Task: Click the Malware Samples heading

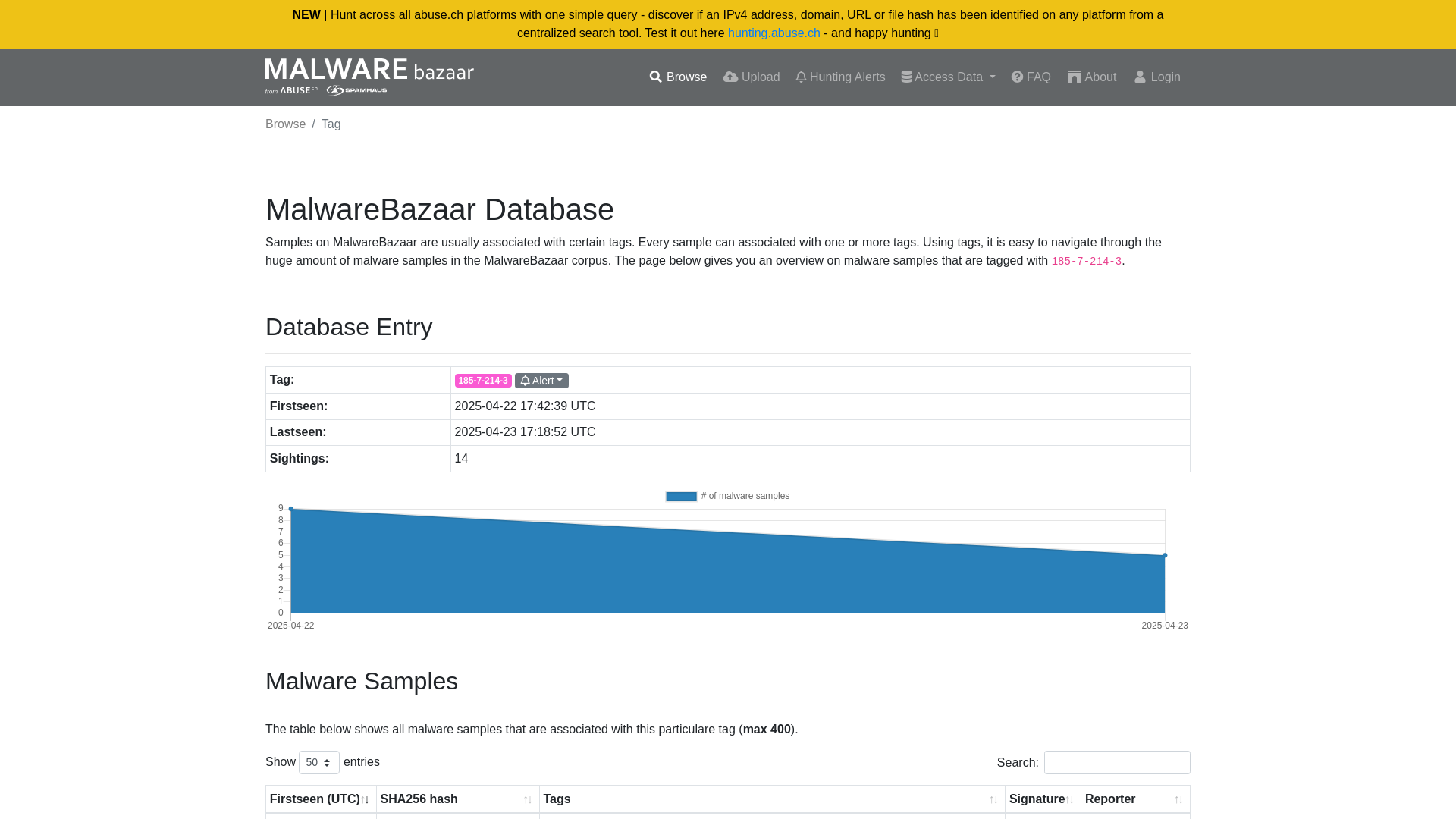Action: point(362,681)
